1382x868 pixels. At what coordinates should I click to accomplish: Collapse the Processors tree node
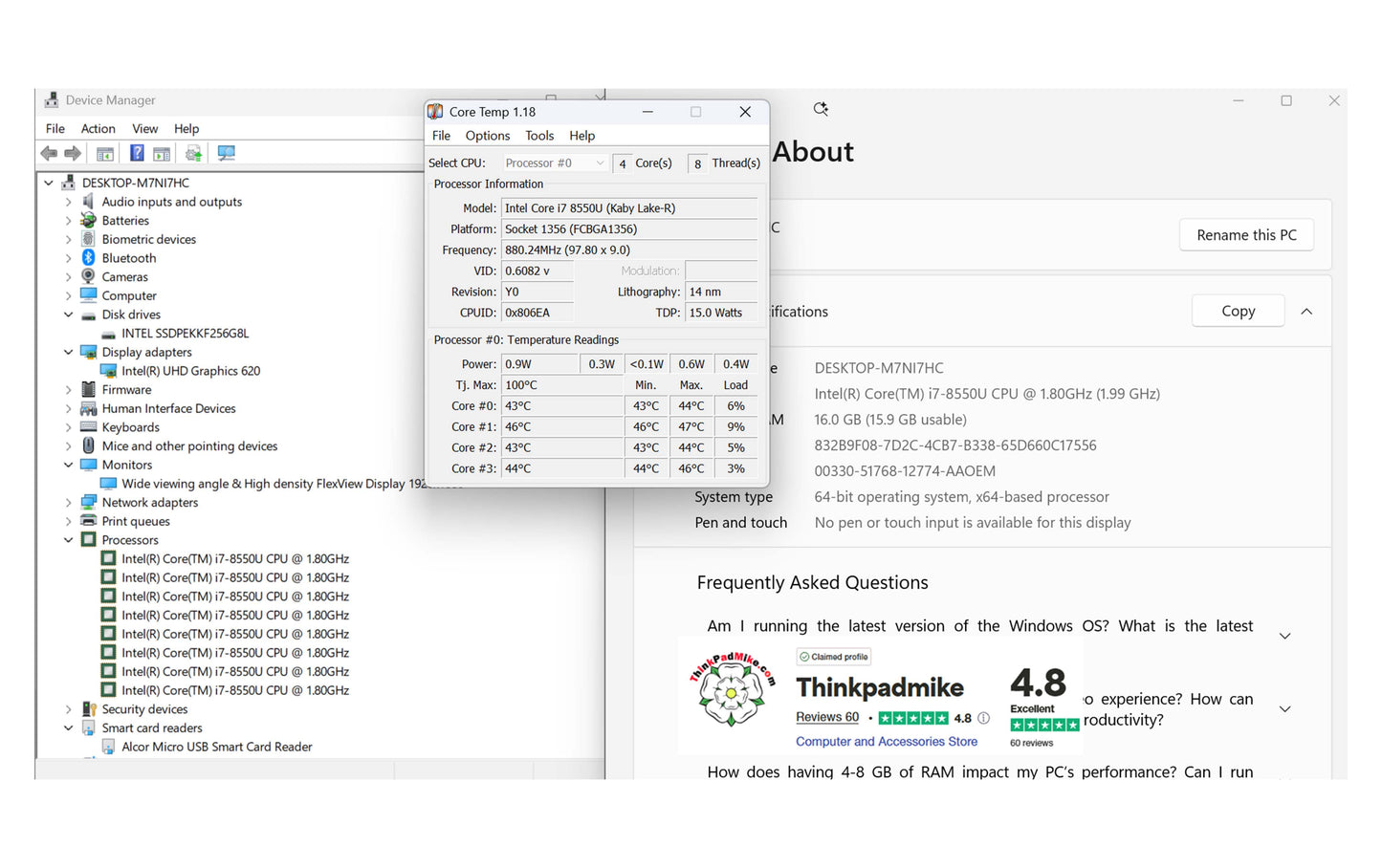coord(68,540)
